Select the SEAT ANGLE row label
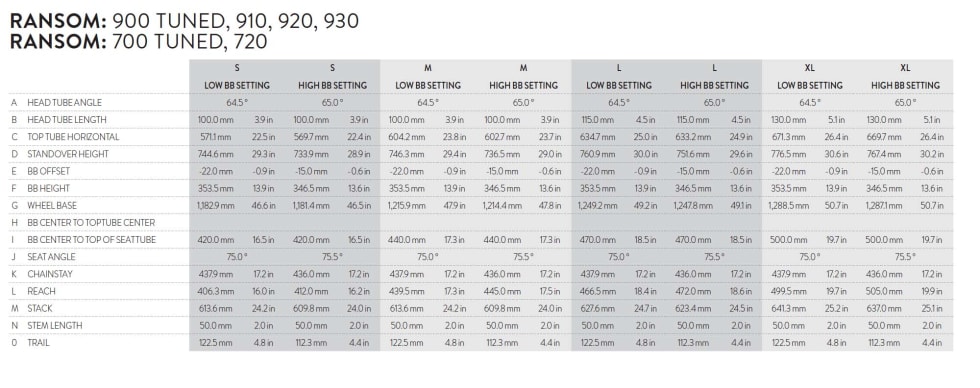This screenshot has width=980, height=388. pyautogui.click(x=51, y=257)
